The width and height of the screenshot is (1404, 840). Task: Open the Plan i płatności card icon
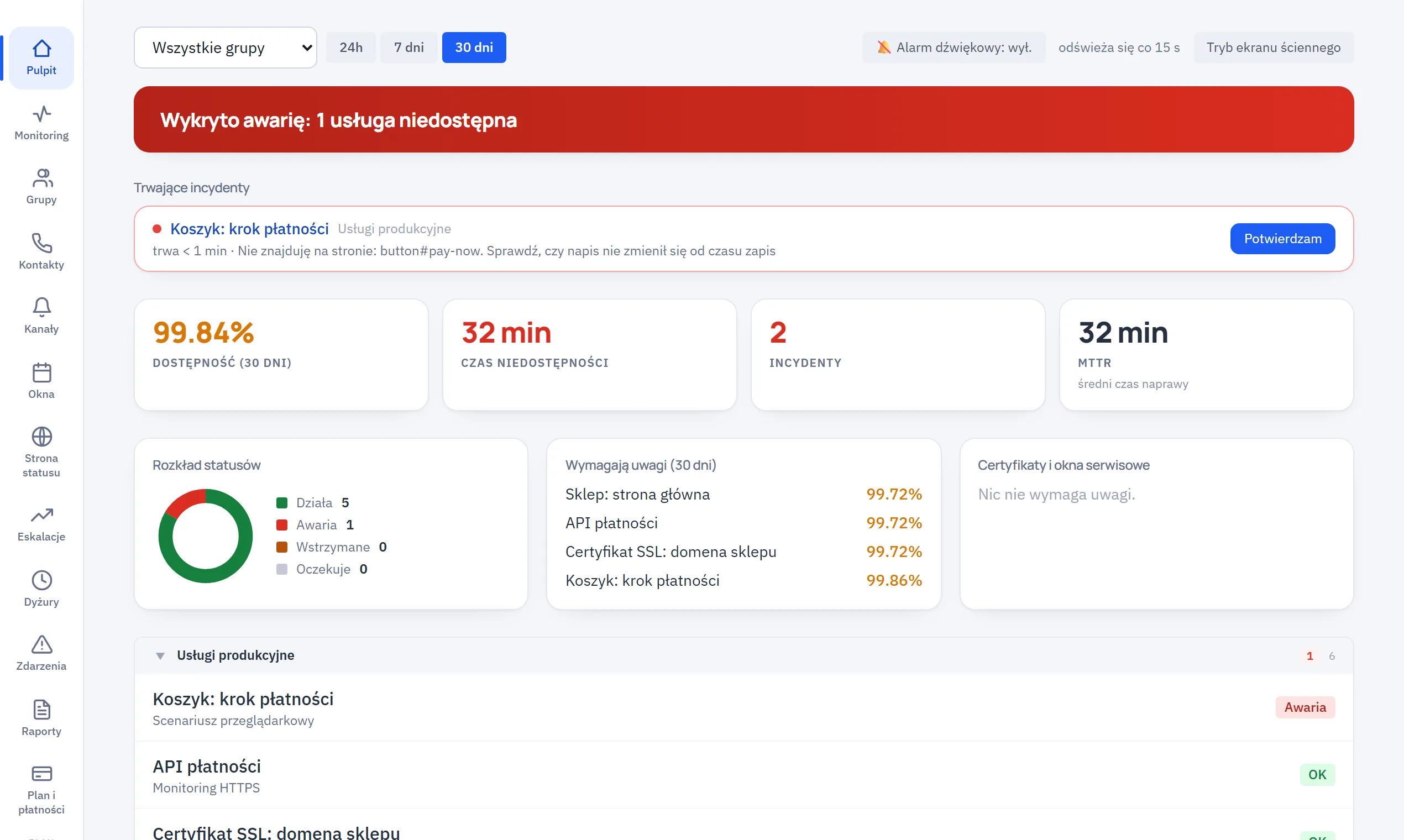click(x=41, y=774)
